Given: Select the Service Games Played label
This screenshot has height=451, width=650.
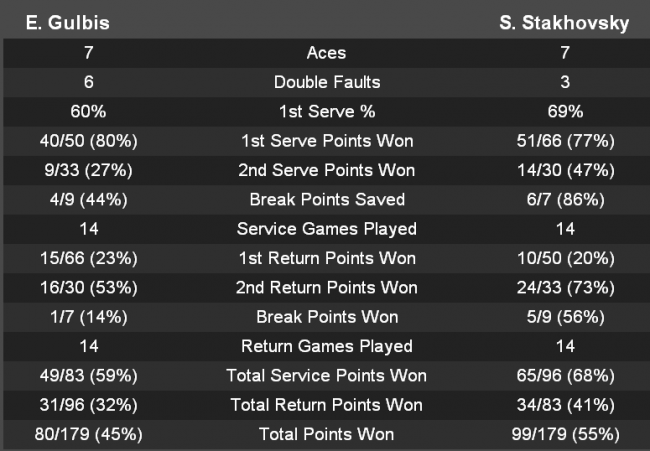Looking at the screenshot, I should [327, 229].
